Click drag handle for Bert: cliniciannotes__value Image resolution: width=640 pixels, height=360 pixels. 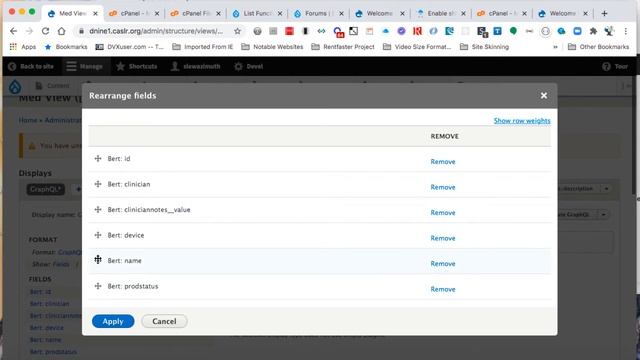[98, 209]
